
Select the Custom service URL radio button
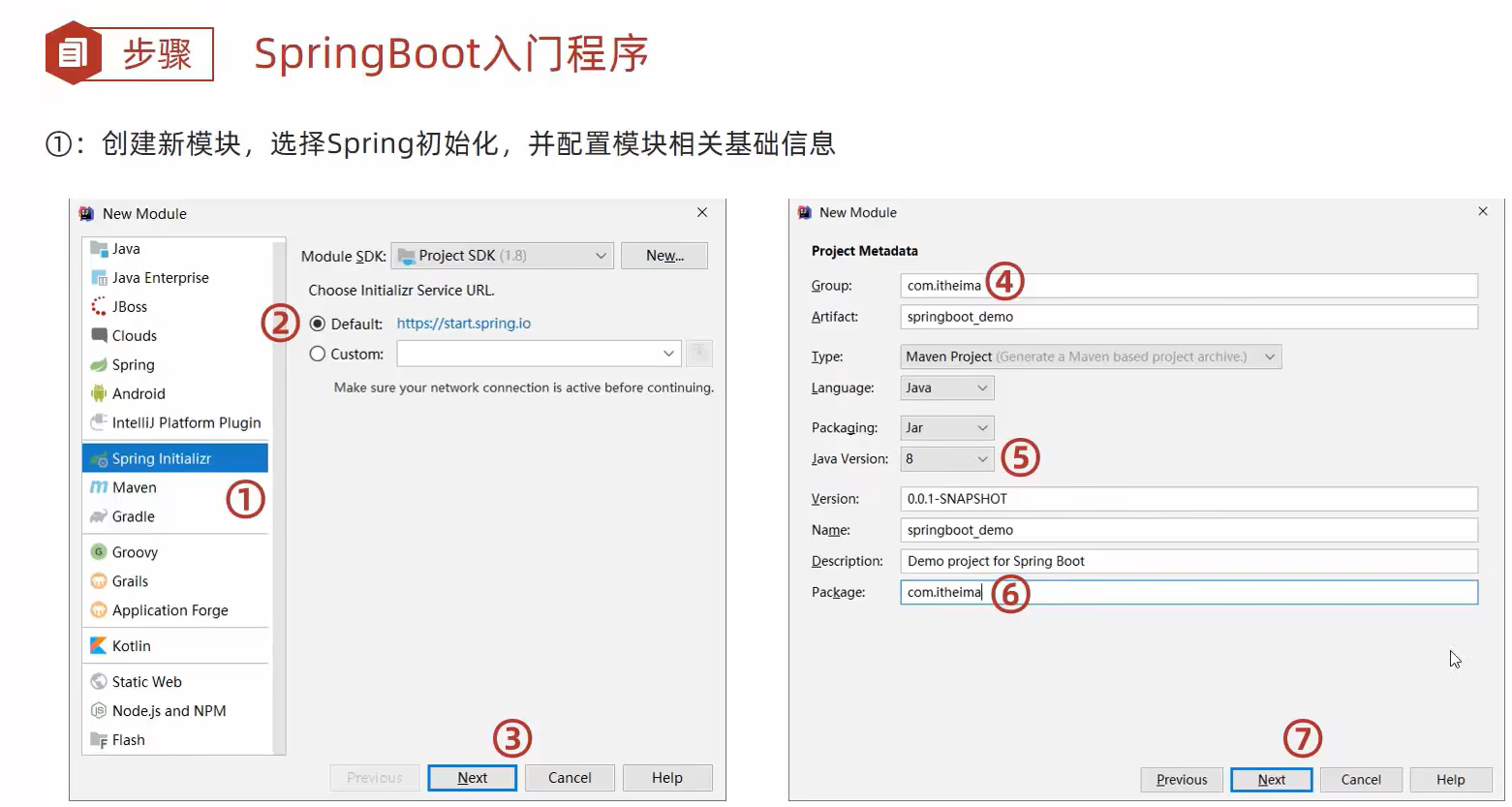click(x=318, y=354)
